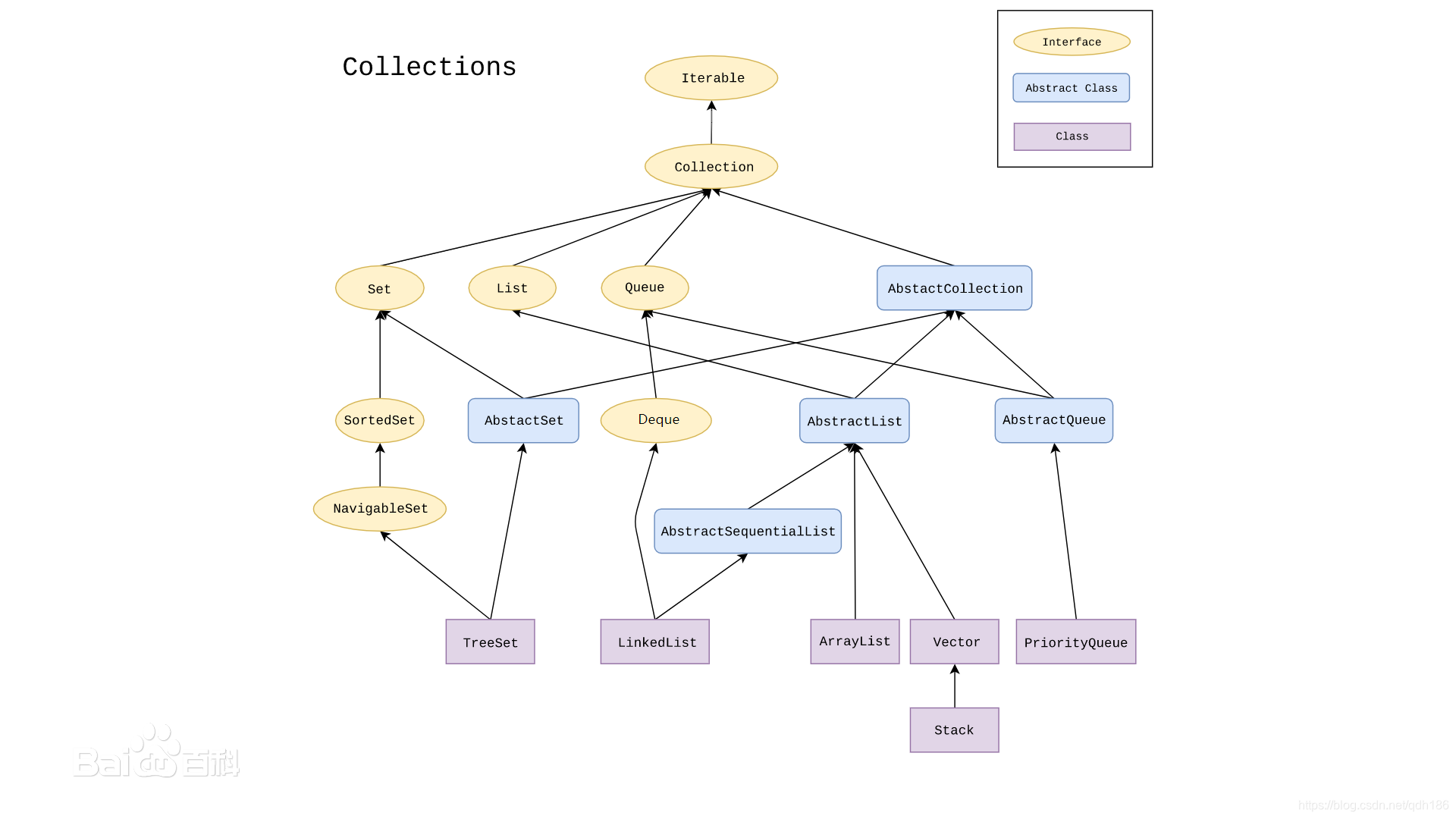This screenshot has width=1456, height=819.
Task: Select the List interface node
Action: coord(512,288)
